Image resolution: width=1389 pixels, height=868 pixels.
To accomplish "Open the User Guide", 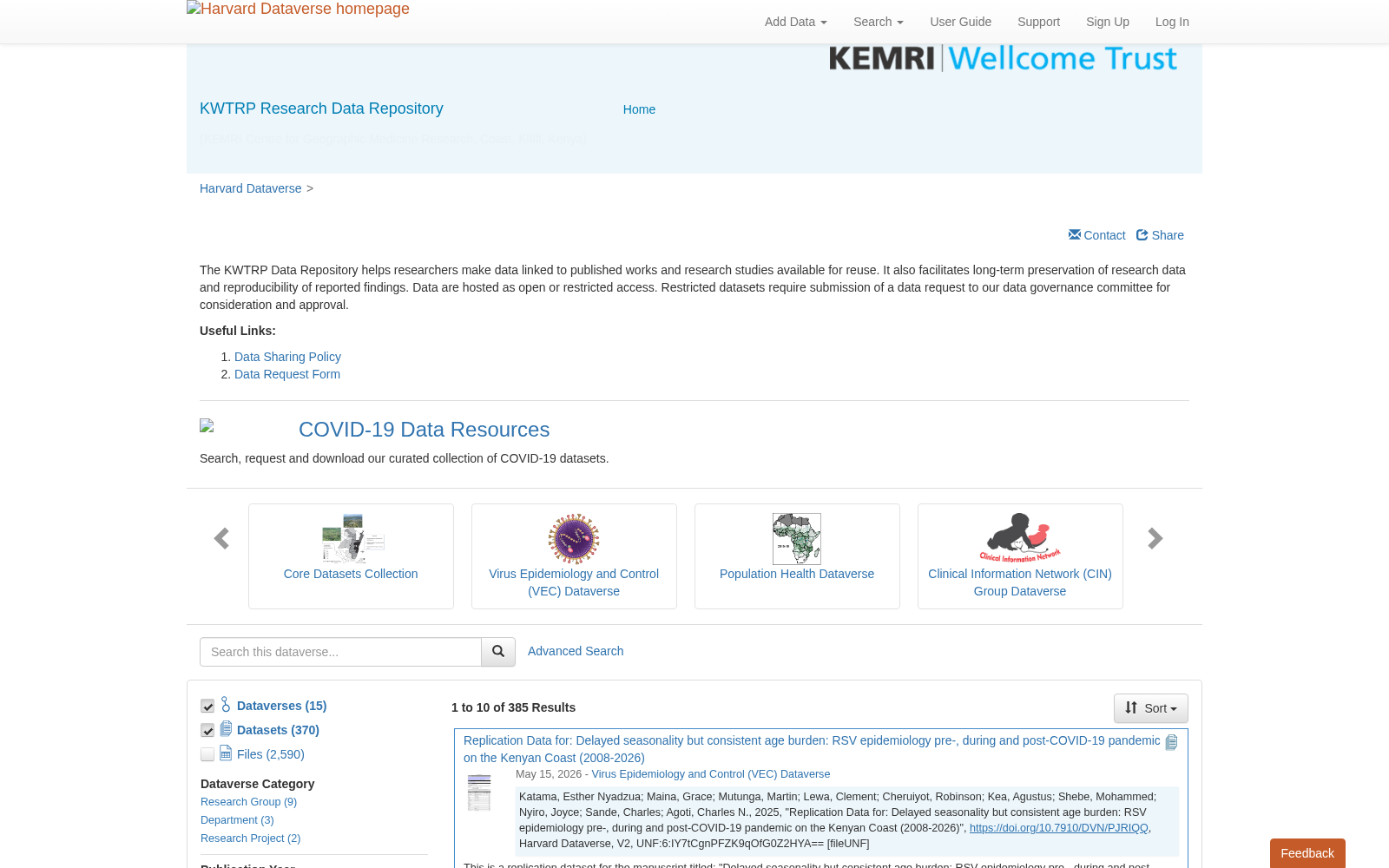I will [960, 22].
